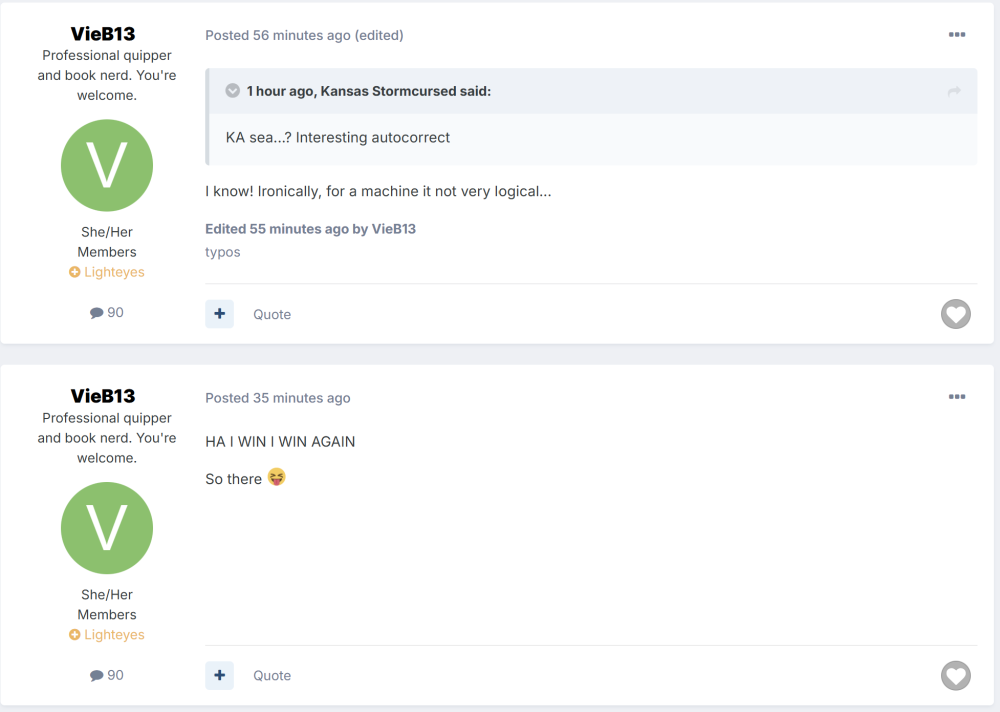Open 'Posted 56 minutes ago' permalink
Viewport: 1000px width, 712px height.
coord(277,35)
